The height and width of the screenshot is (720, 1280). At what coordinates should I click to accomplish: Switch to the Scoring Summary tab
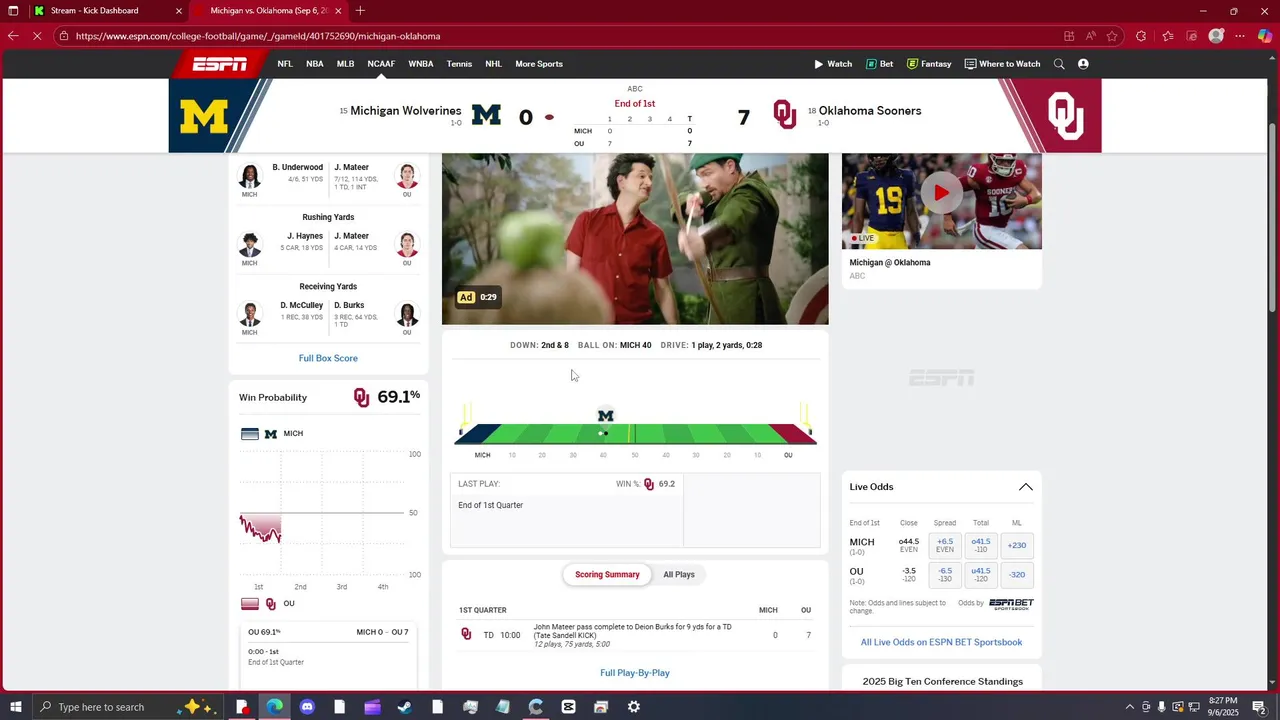pyautogui.click(x=607, y=575)
